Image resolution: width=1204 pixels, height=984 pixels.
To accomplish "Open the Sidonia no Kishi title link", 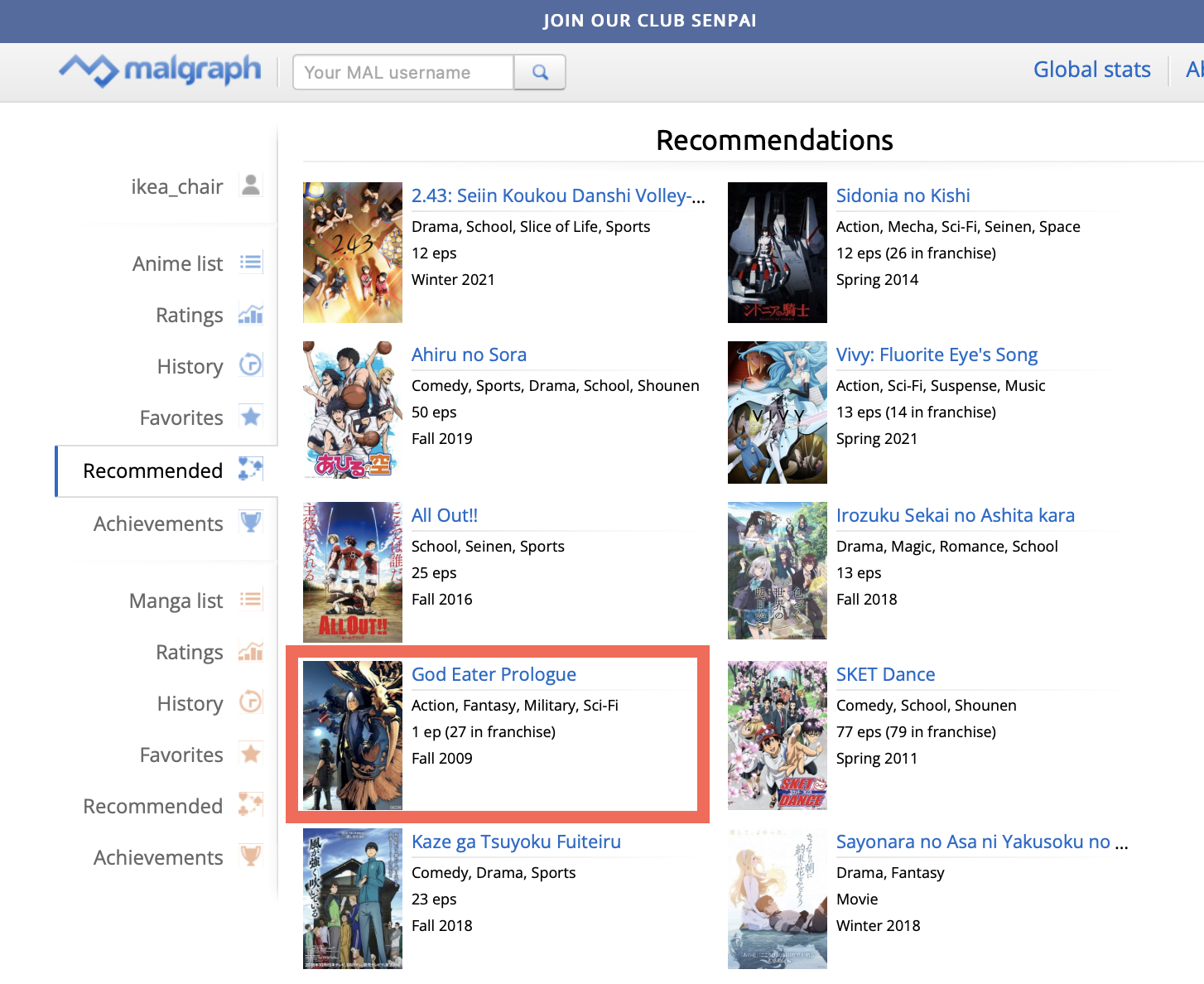I will click(x=903, y=195).
